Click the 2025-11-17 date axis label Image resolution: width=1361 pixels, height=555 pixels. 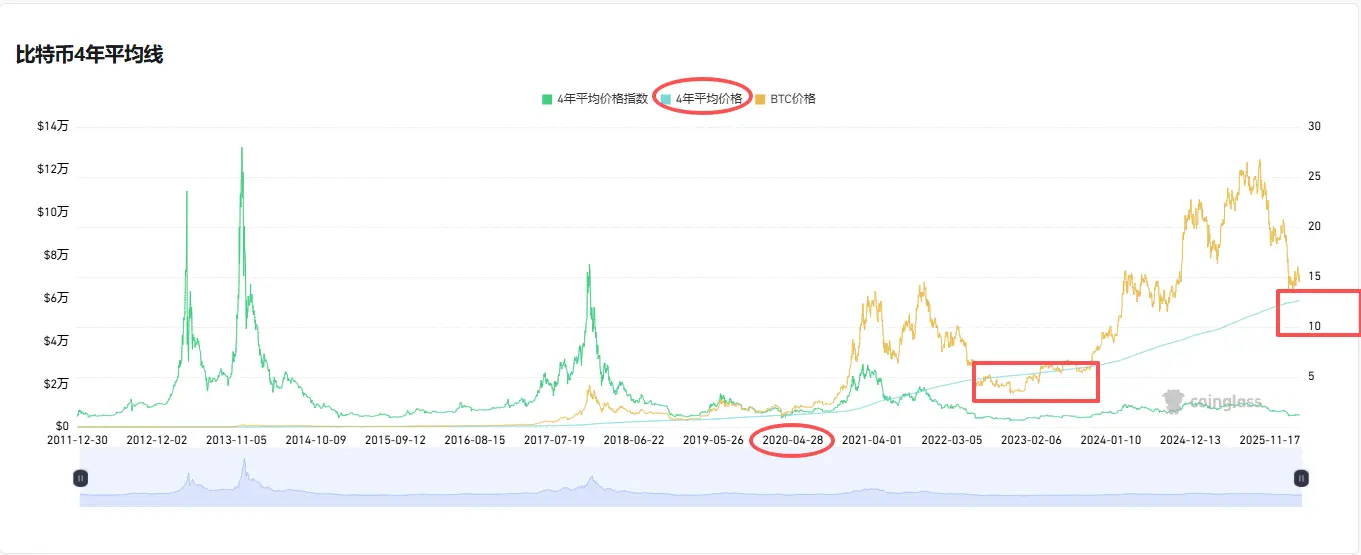[1270, 439]
